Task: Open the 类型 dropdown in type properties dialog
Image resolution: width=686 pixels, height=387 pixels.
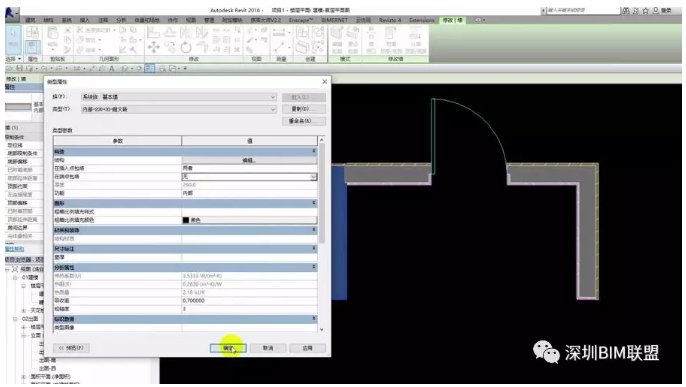Action: point(178,109)
